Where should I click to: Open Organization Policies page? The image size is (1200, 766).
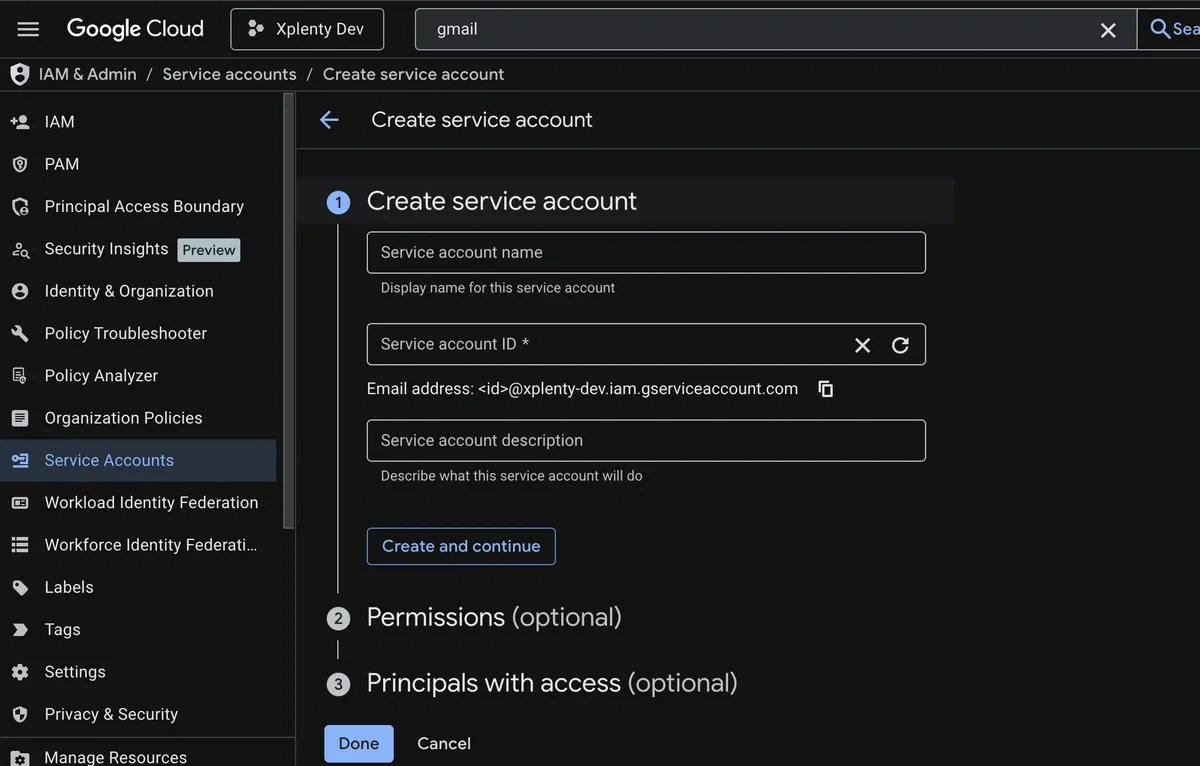(x=123, y=418)
